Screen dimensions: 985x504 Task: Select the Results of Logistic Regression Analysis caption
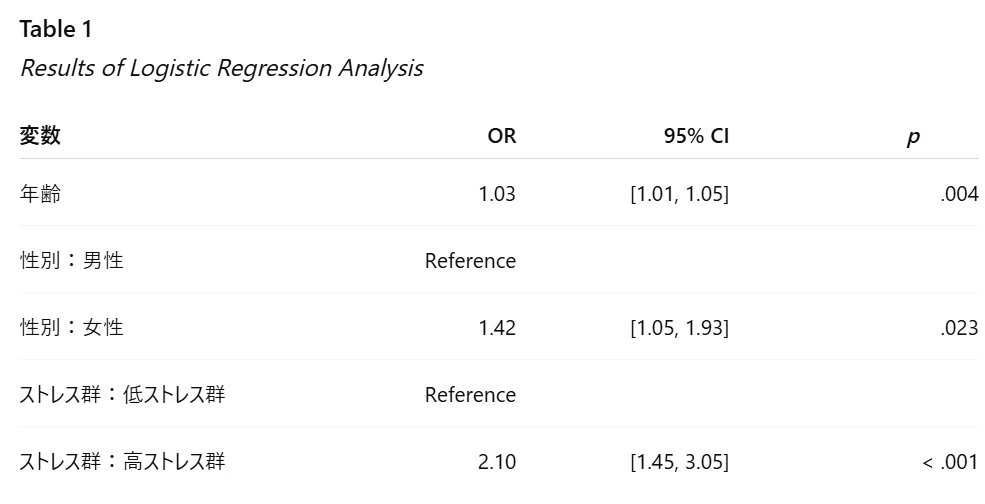[x=222, y=68]
